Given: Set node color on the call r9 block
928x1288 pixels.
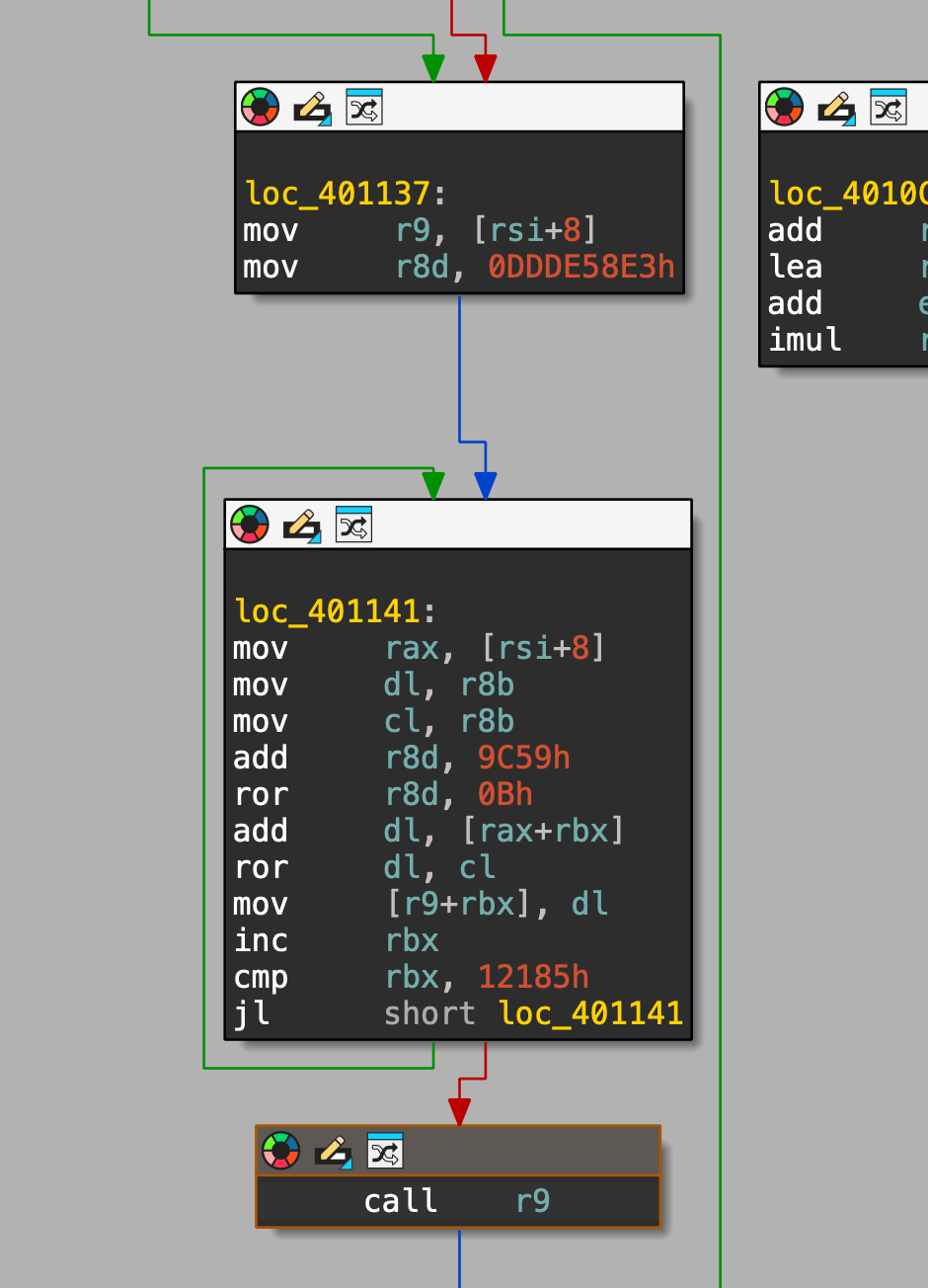Looking at the screenshot, I should coord(281,1151).
